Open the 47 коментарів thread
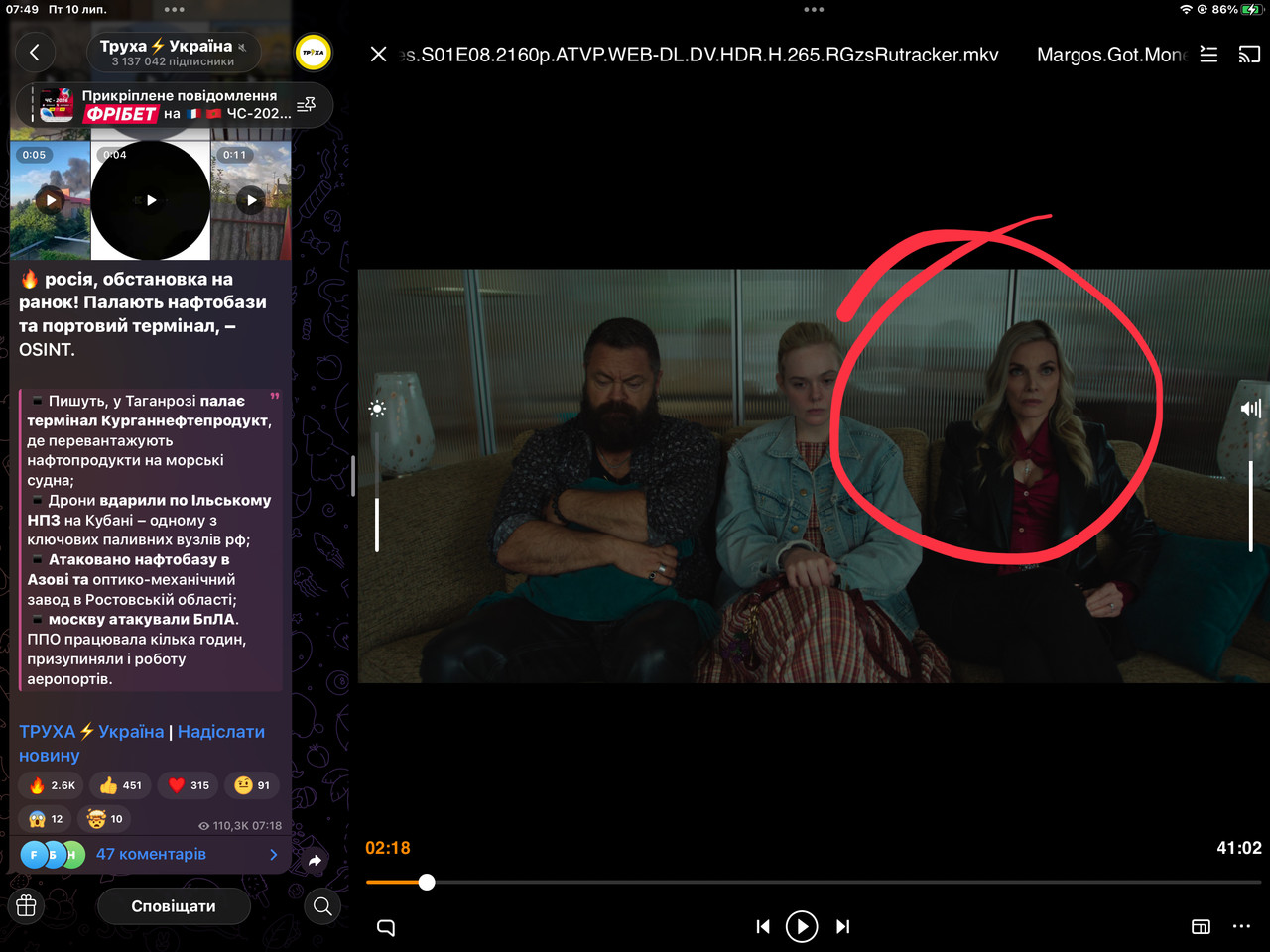The width and height of the screenshot is (1270, 952). [x=151, y=854]
